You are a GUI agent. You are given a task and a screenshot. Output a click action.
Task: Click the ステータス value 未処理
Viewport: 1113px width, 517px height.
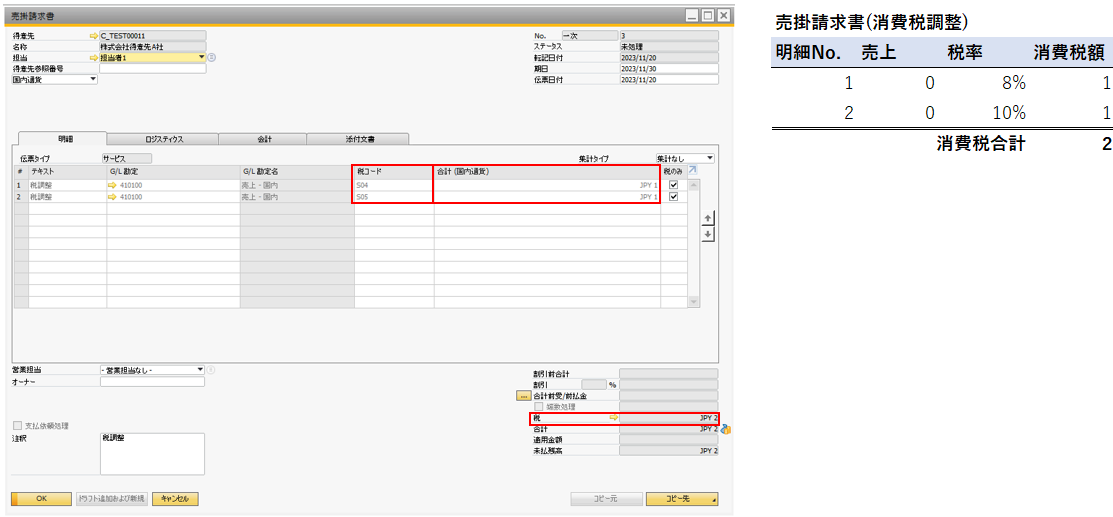pyautogui.click(x=668, y=46)
